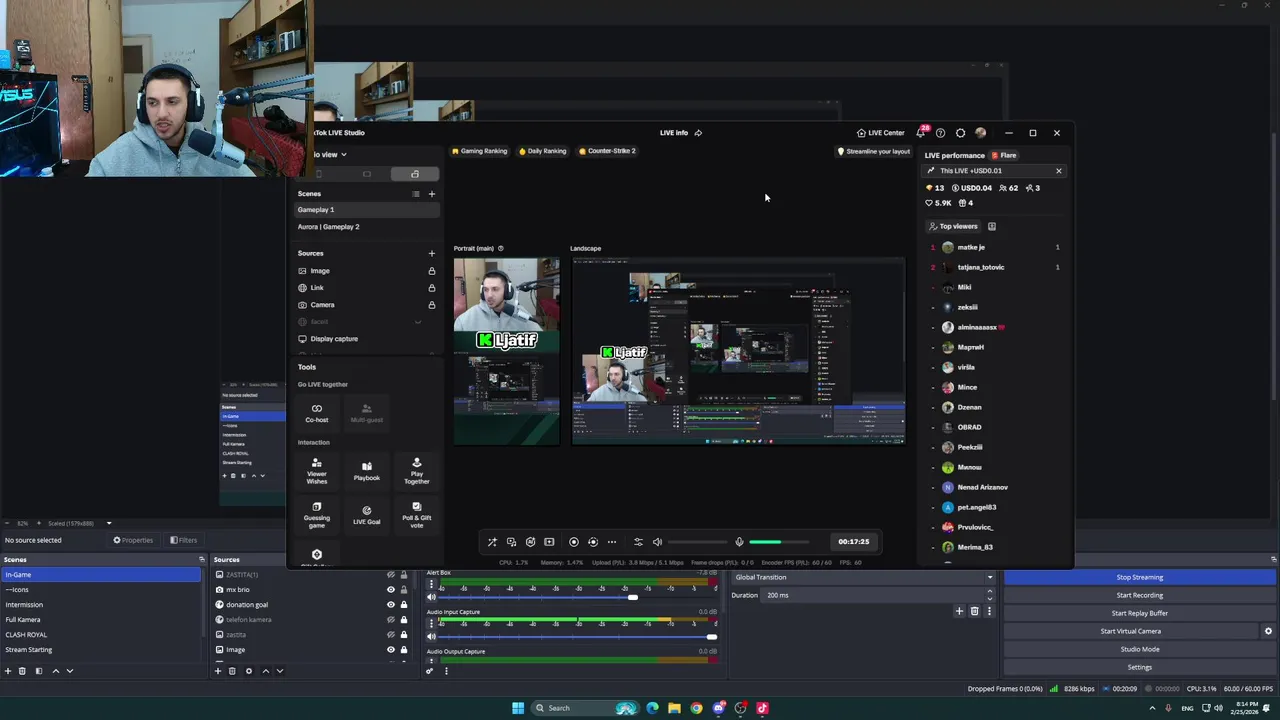The height and width of the screenshot is (720, 1280).
Task: Open the LIVE Goal tool
Action: 367,514
